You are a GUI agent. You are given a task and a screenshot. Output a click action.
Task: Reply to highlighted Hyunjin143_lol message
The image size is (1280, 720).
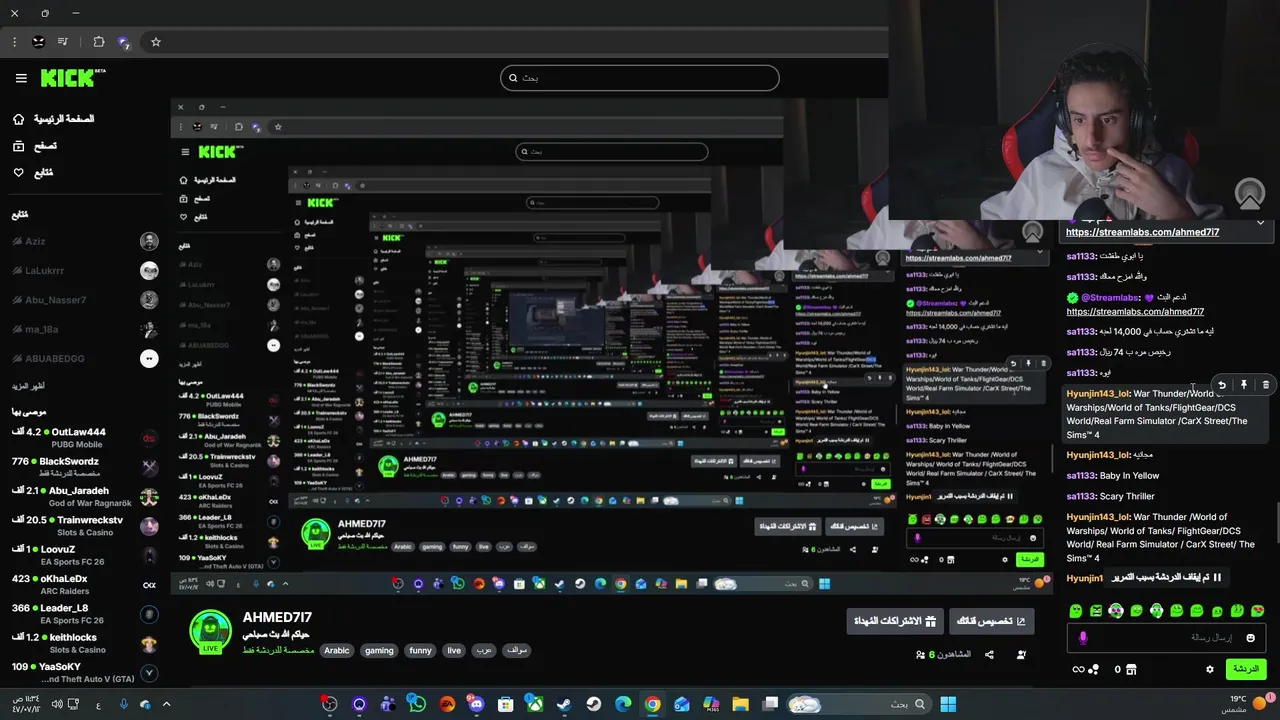(1221, 384)
